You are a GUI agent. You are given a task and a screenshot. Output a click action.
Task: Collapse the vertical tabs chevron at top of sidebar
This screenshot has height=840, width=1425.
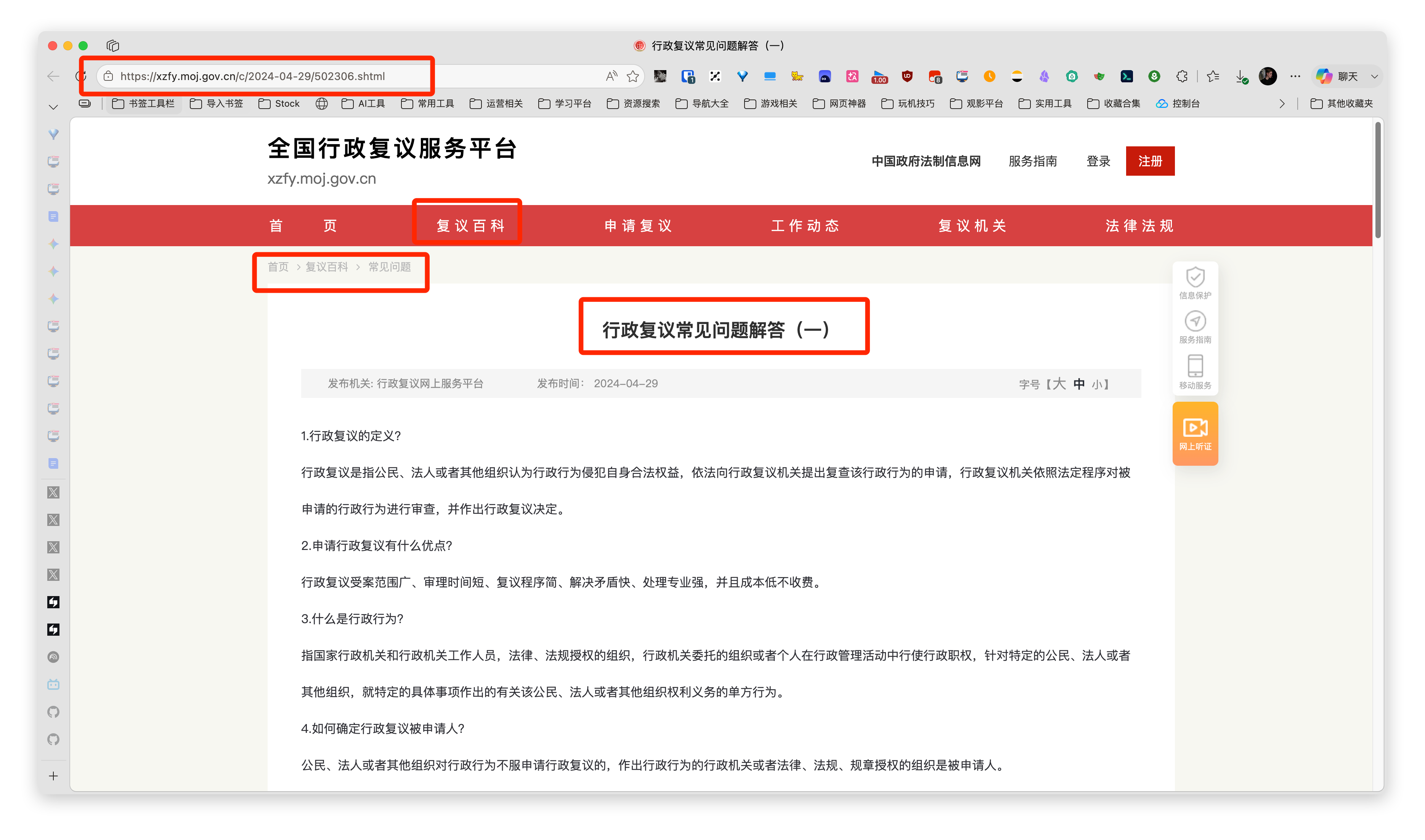(x=53, y=106)
